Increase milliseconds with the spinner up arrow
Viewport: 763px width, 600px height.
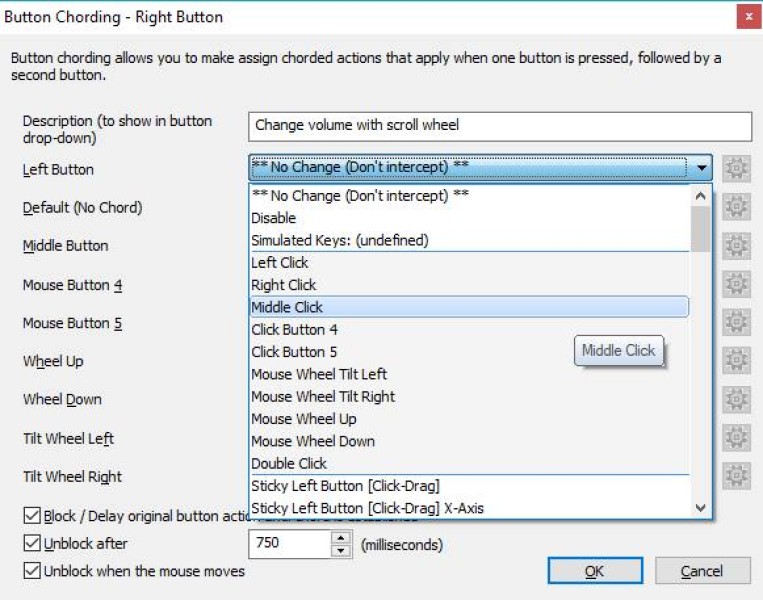click(x=341, y=538)
